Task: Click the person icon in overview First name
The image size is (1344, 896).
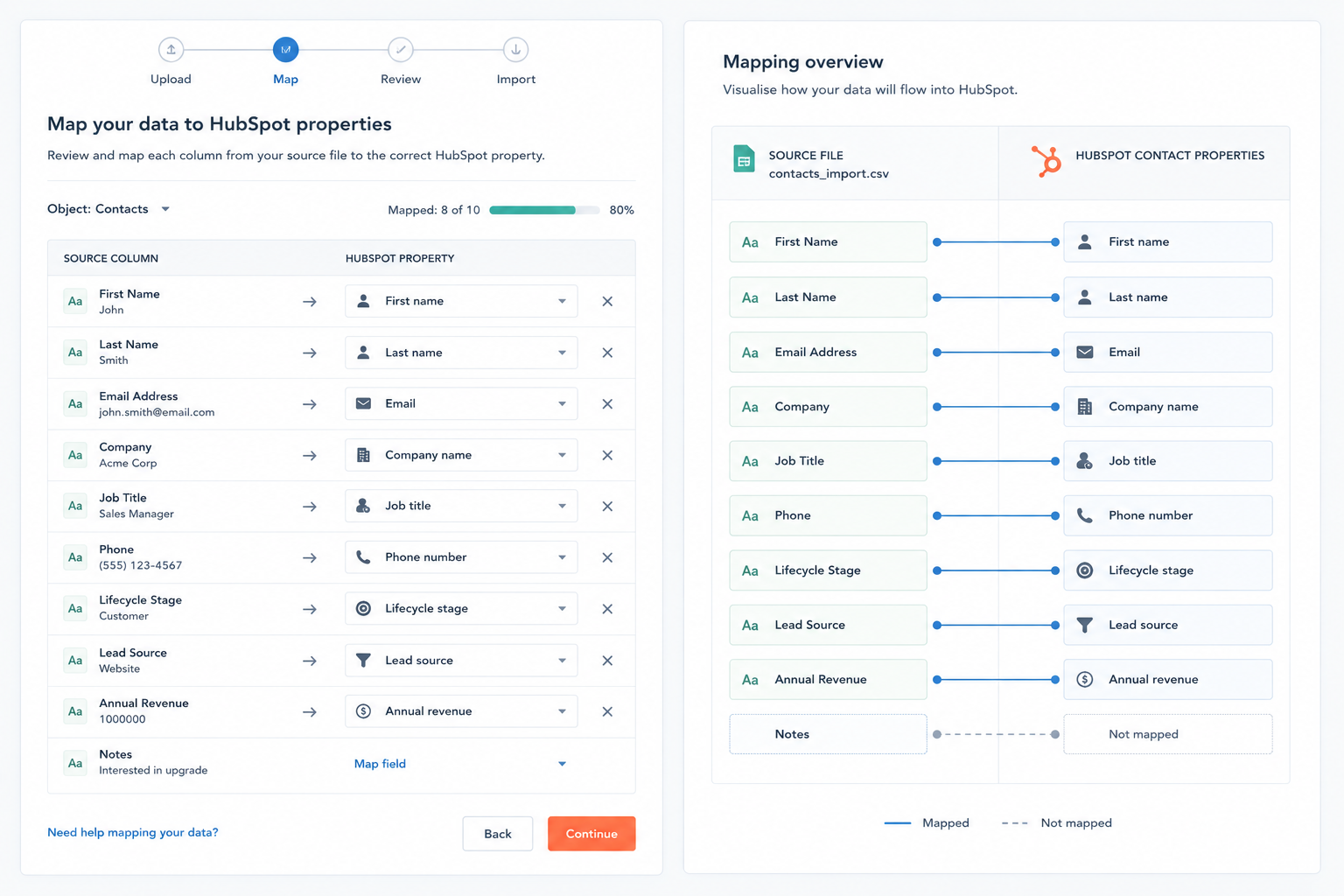Action: click(x=1085, y=242)
